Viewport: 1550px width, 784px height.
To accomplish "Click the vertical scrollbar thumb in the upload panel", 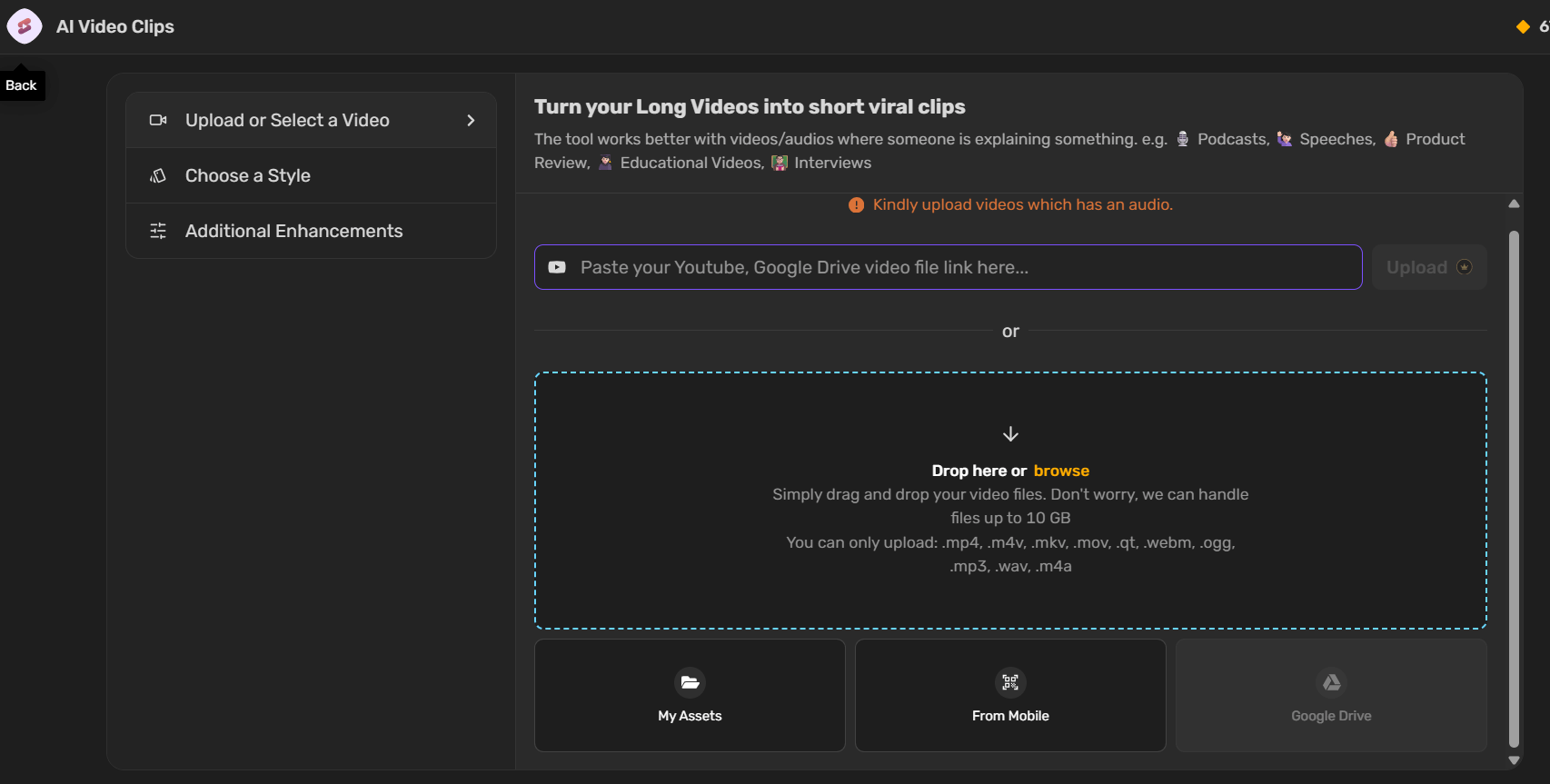I will click(1514, 489).
